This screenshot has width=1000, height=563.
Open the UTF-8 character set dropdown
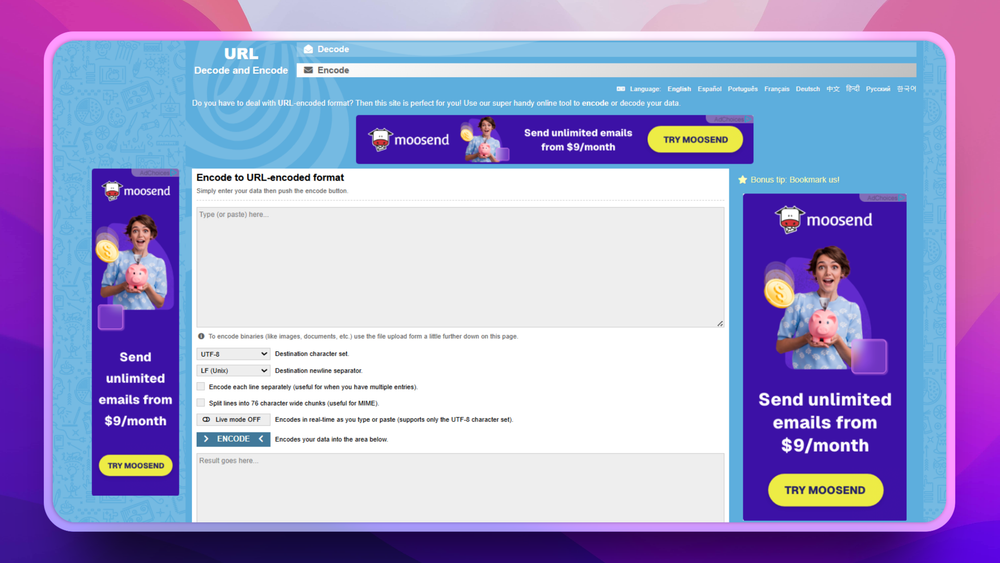[x=233, y=354]
